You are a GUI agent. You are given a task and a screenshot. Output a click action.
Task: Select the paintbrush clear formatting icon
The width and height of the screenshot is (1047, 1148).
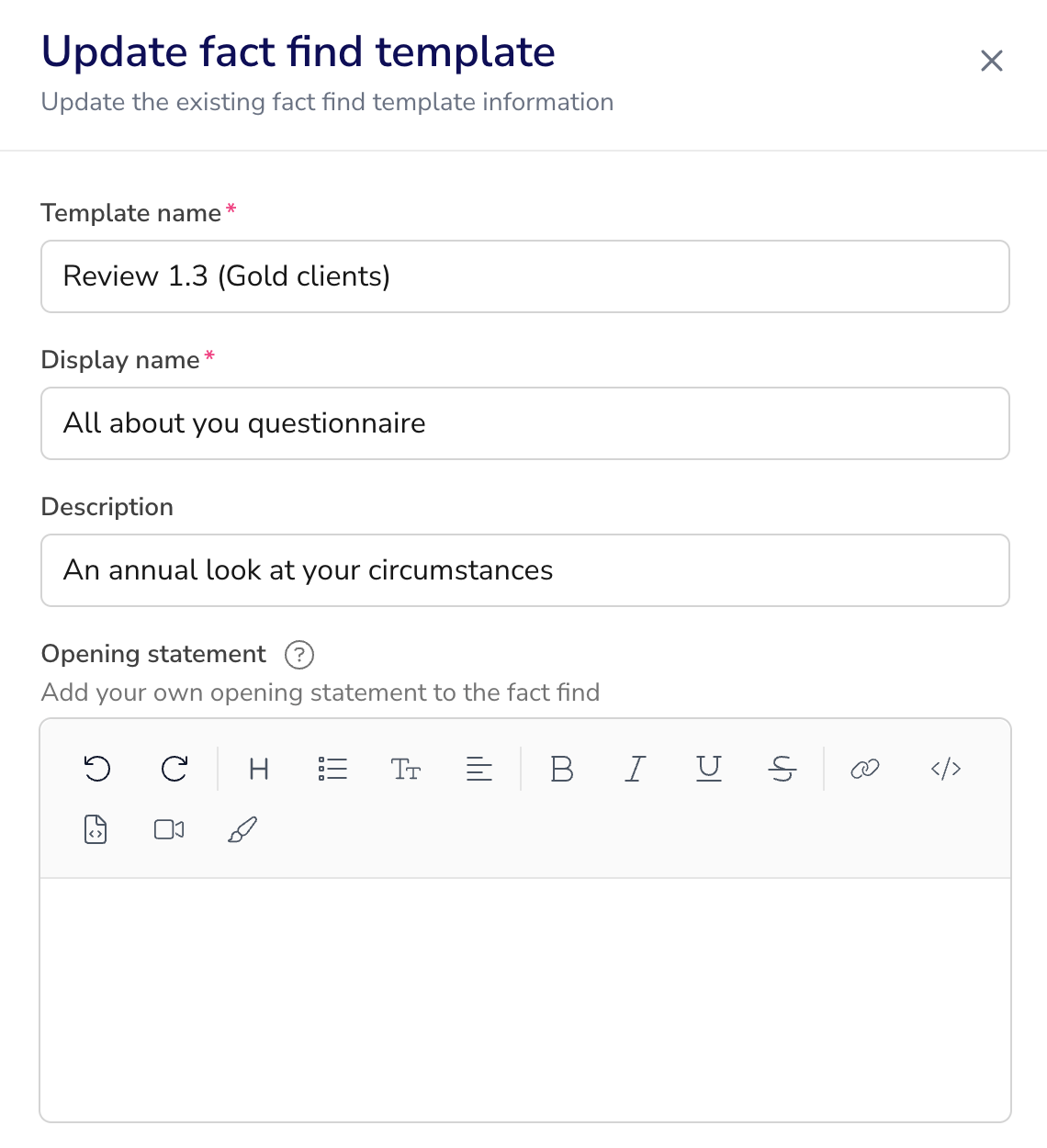pyautogui.click(x=242, y=829)
